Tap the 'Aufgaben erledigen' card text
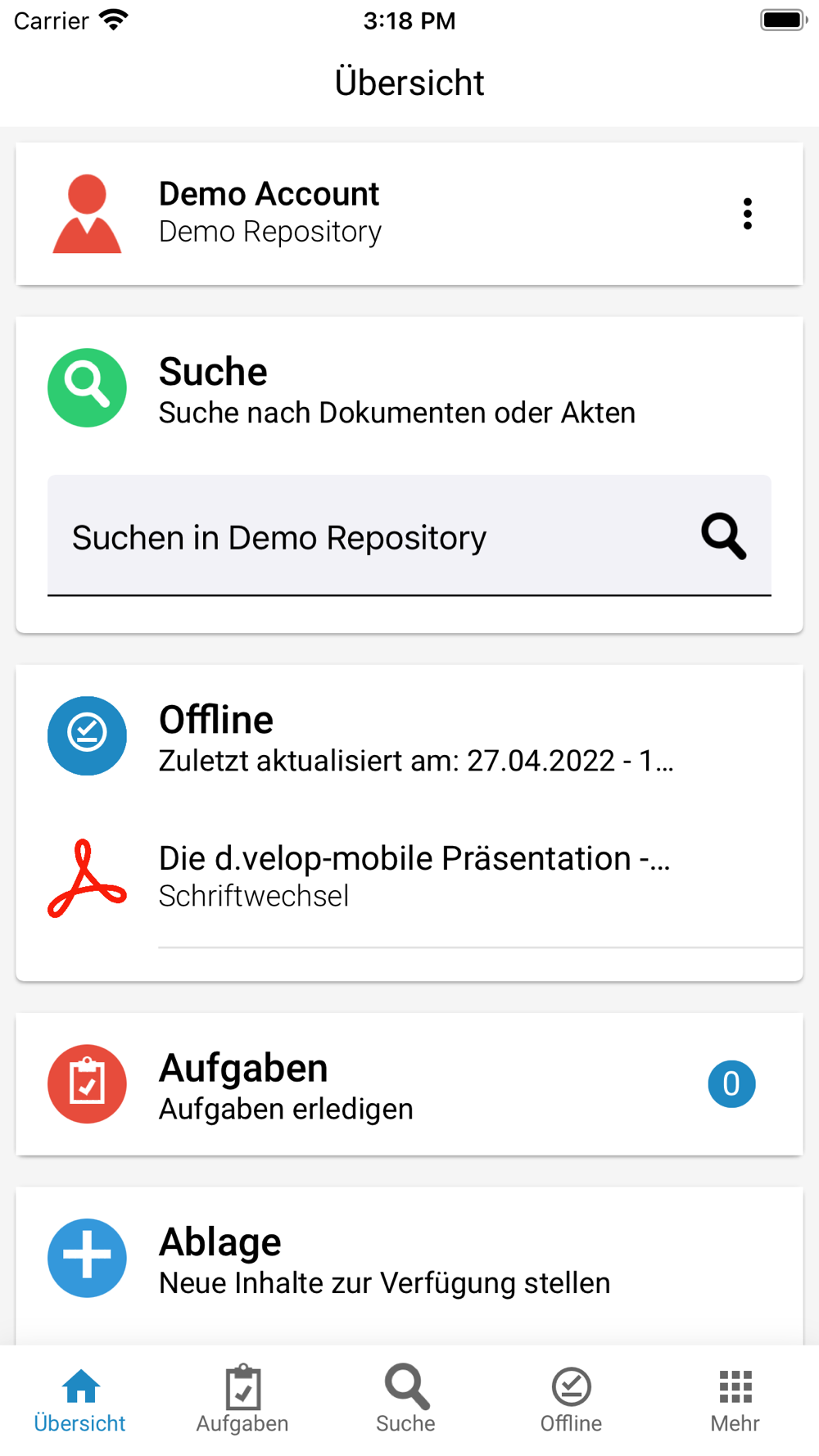This screenshot has height=1456, width=819. (286, 1109)
